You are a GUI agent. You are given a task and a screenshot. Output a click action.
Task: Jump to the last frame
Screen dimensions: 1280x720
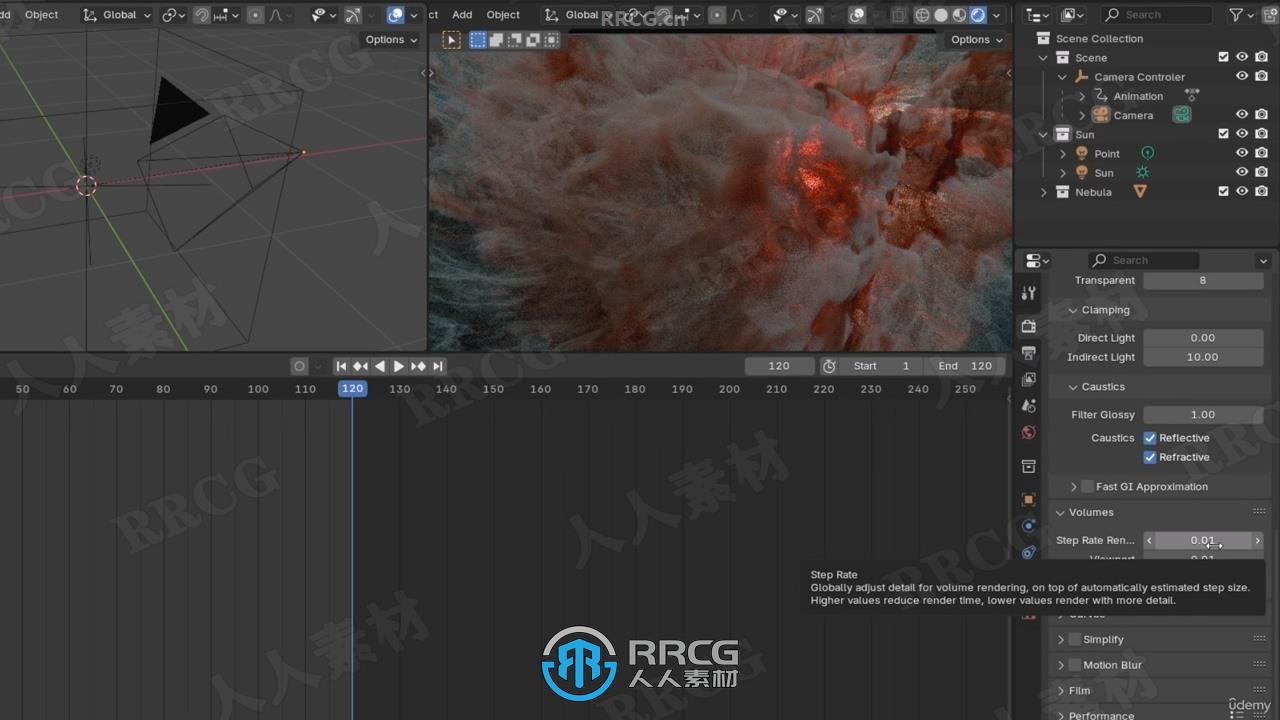click(x=437, y=366)
